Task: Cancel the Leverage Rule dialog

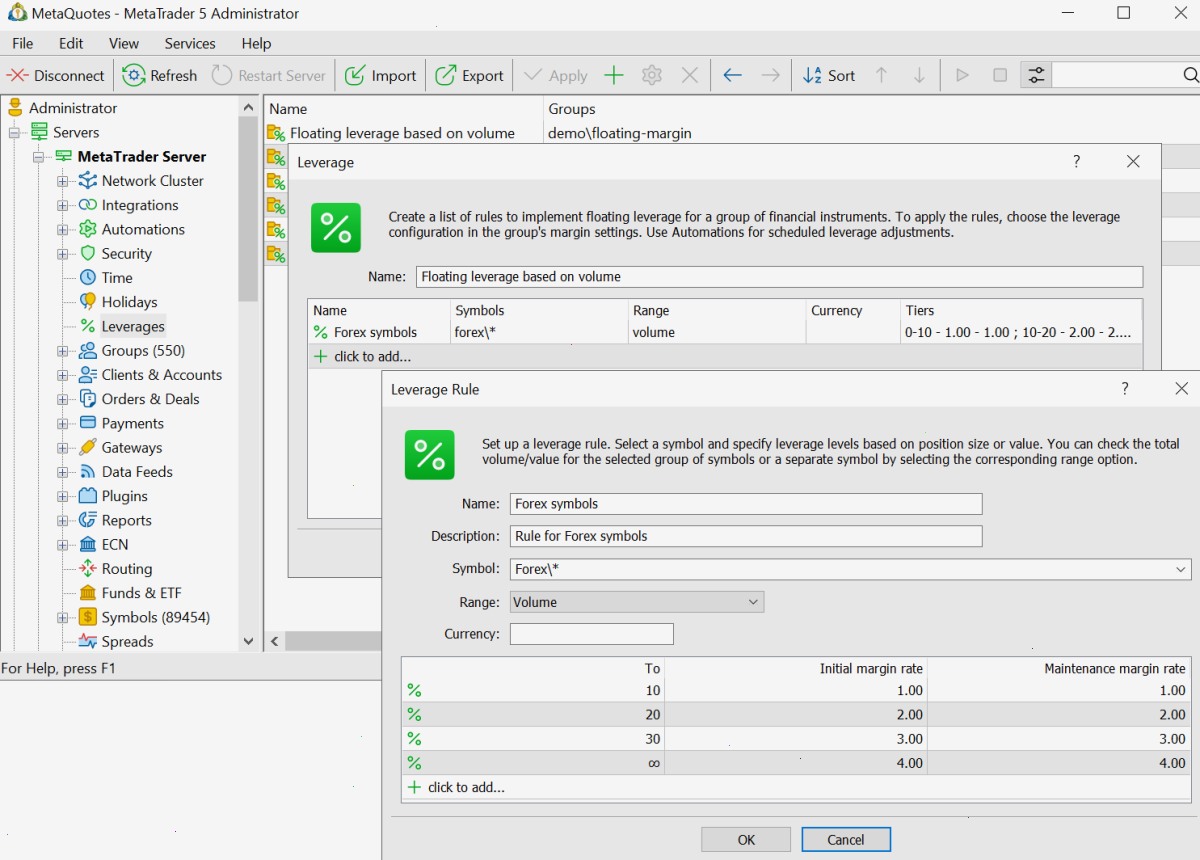Action: pos(846,840)
